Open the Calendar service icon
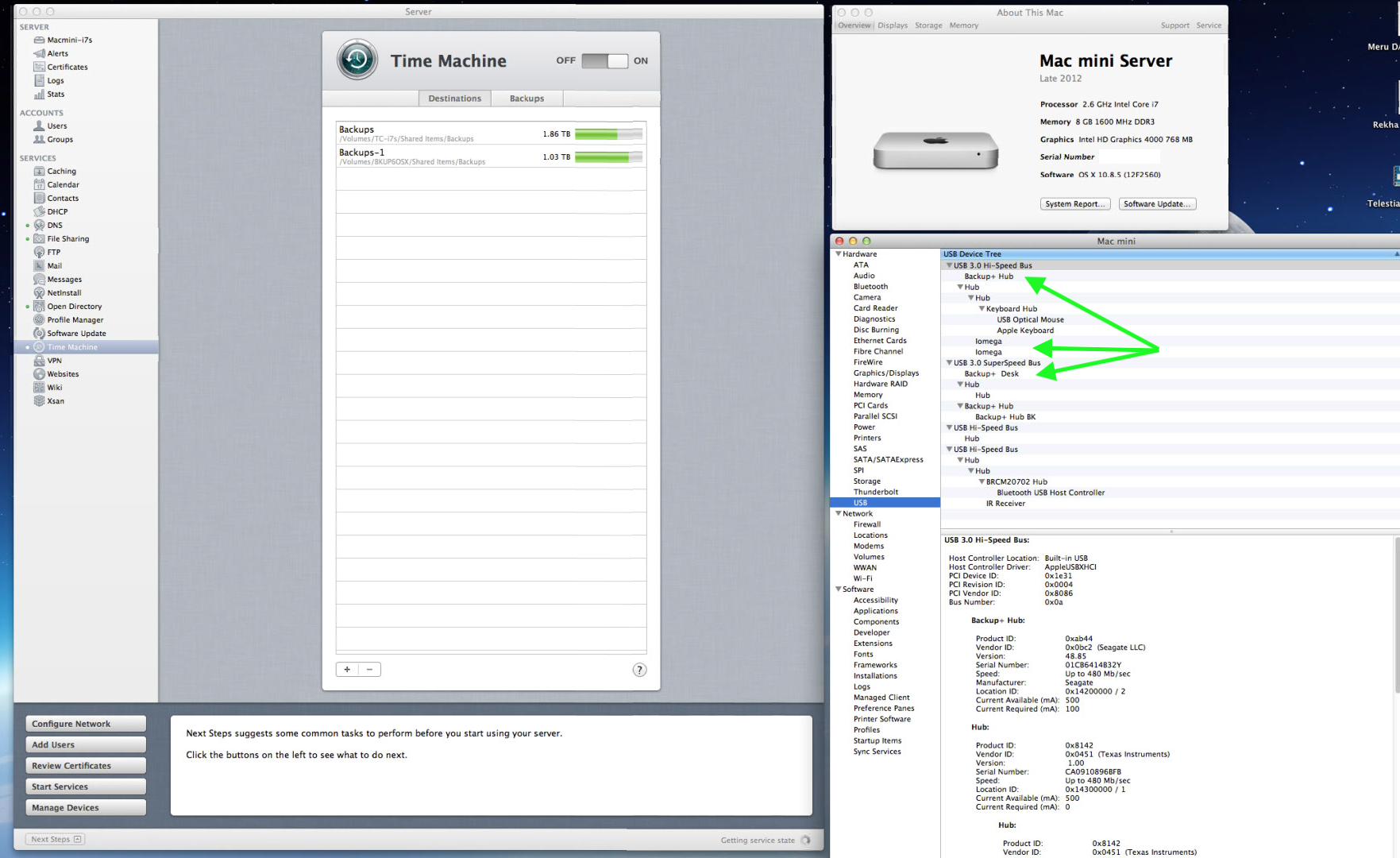The width and height of the screenshot is (1400, 858). 39,184
